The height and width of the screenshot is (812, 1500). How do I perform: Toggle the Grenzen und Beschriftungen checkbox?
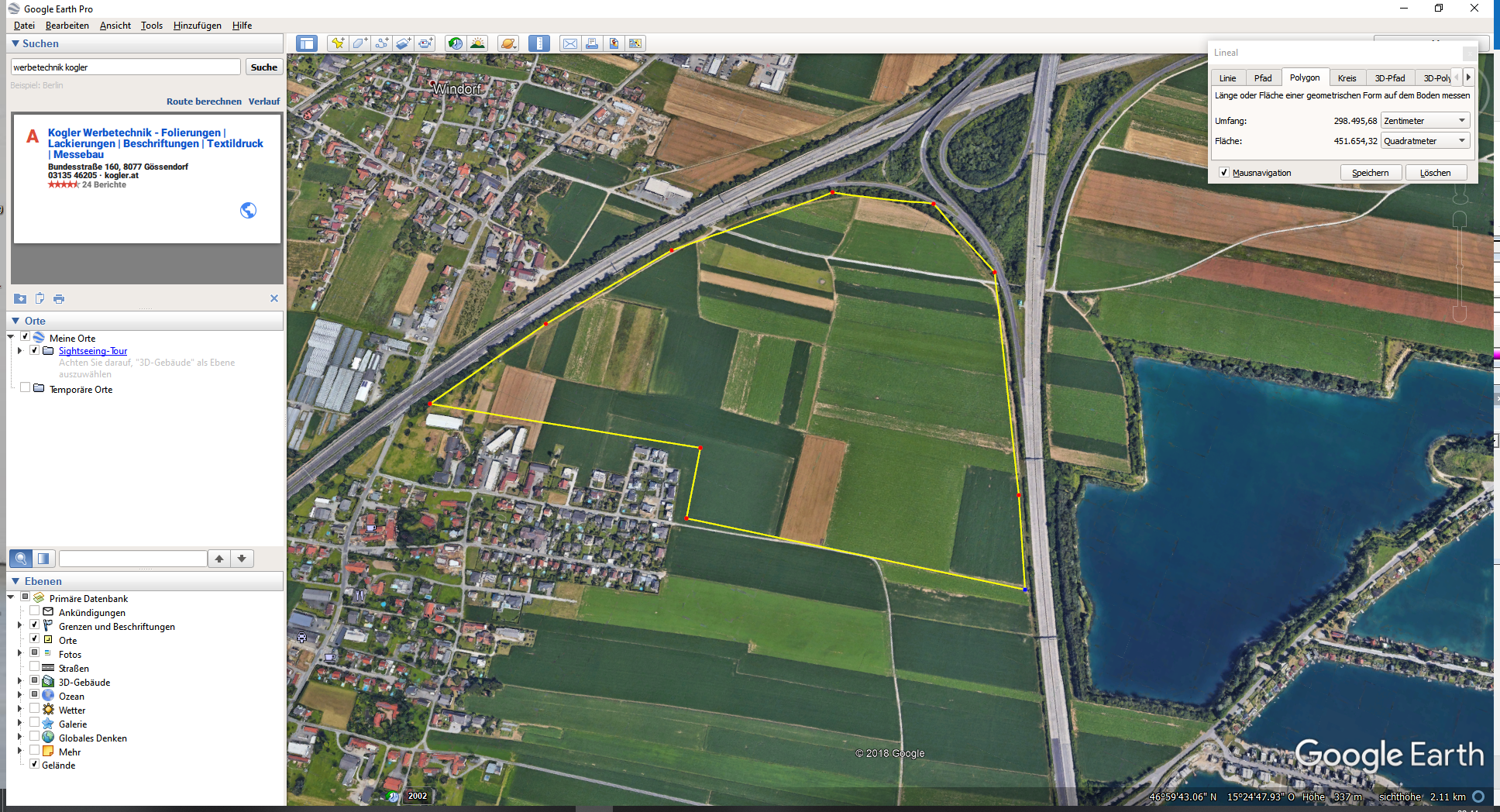pyautogui.click(x=35, y=625)
